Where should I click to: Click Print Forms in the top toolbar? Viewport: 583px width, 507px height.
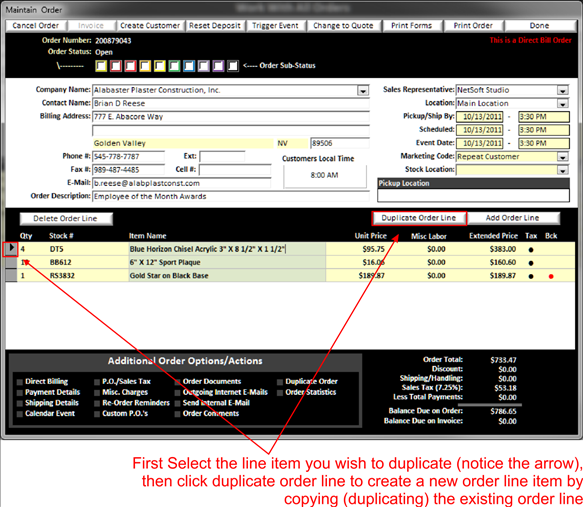[412, 26]
